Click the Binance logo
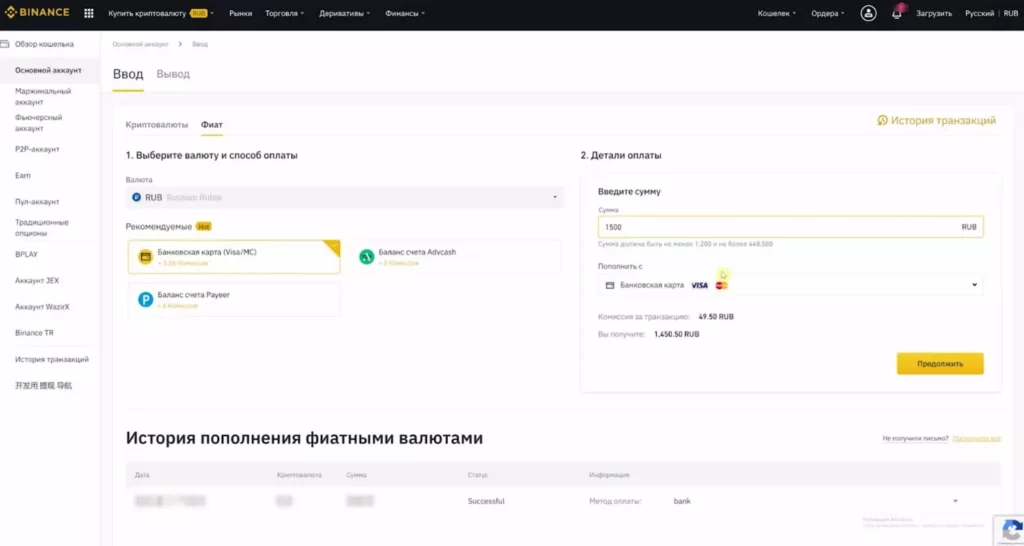The width and height of the screenshot is (1024, 546). coord(37,12)
